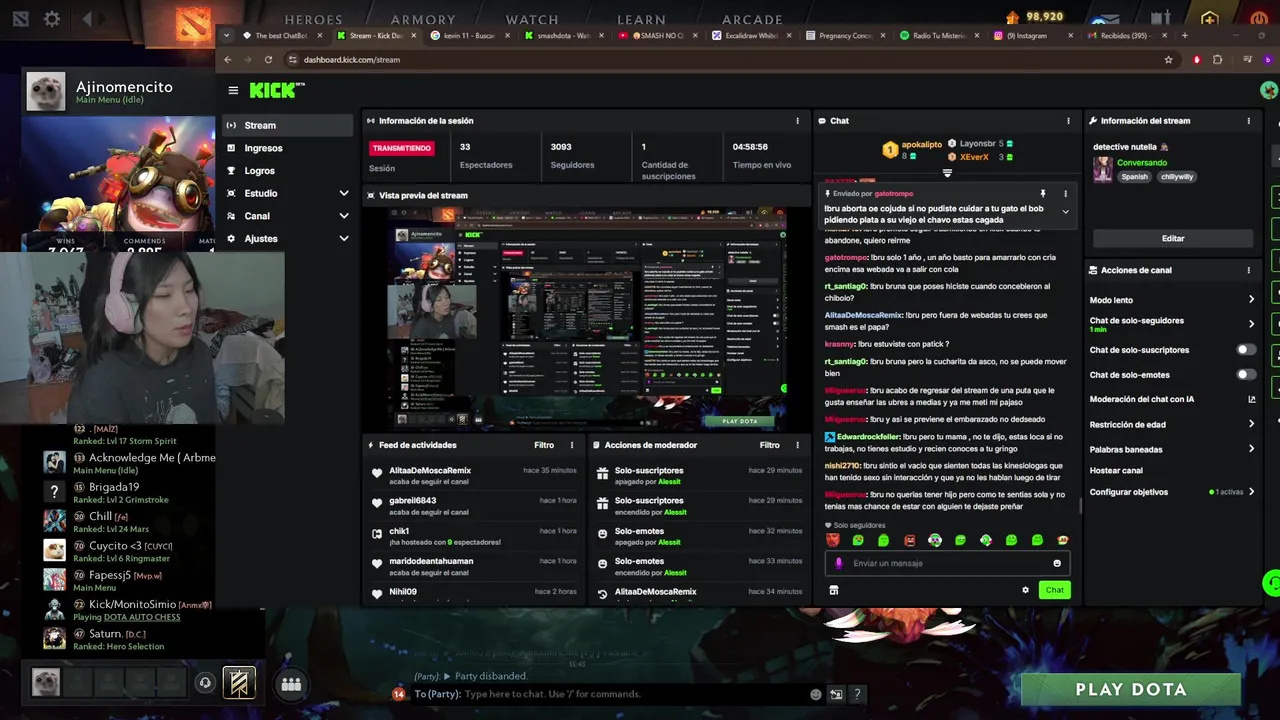Click the Editar stream info button

1173,239
